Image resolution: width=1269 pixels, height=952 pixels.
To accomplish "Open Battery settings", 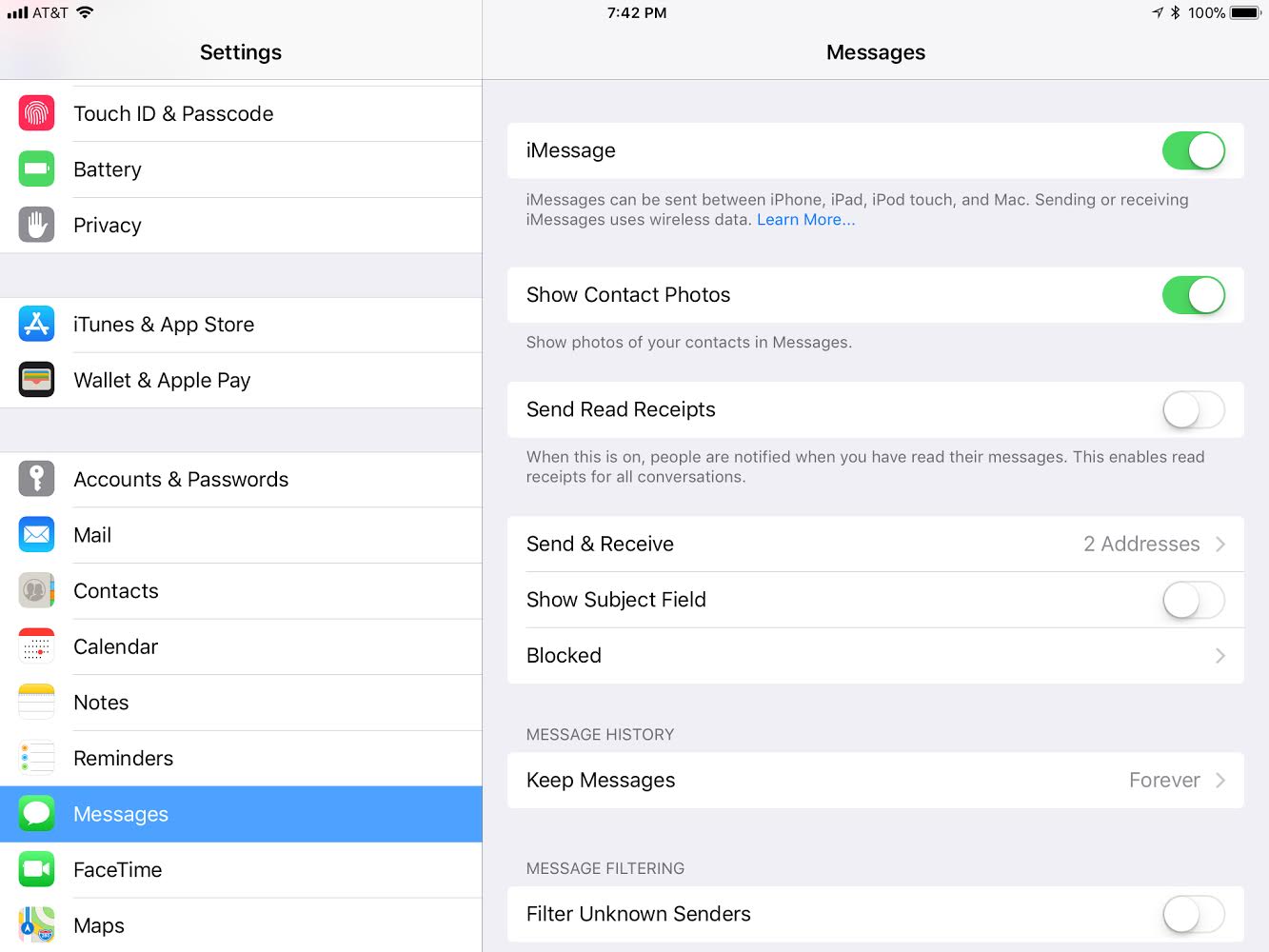I will pos(241,169).
